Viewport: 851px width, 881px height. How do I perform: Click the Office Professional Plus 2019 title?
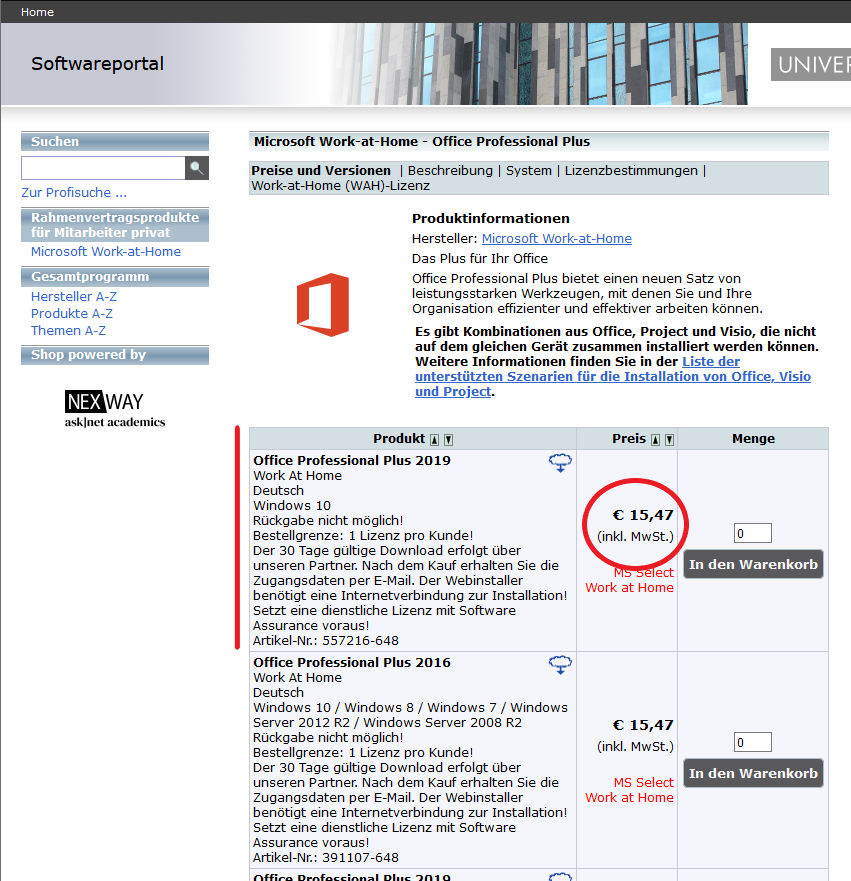coord(352,461)
